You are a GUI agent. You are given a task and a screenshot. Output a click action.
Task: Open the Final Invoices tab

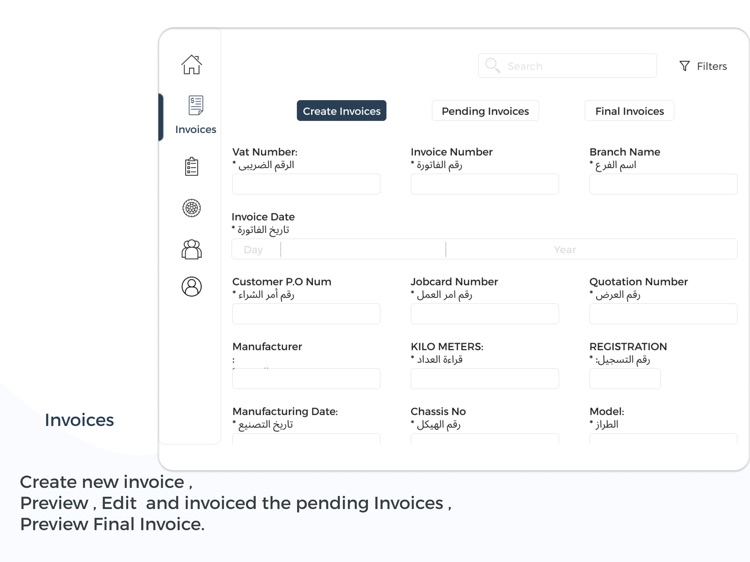629,111
